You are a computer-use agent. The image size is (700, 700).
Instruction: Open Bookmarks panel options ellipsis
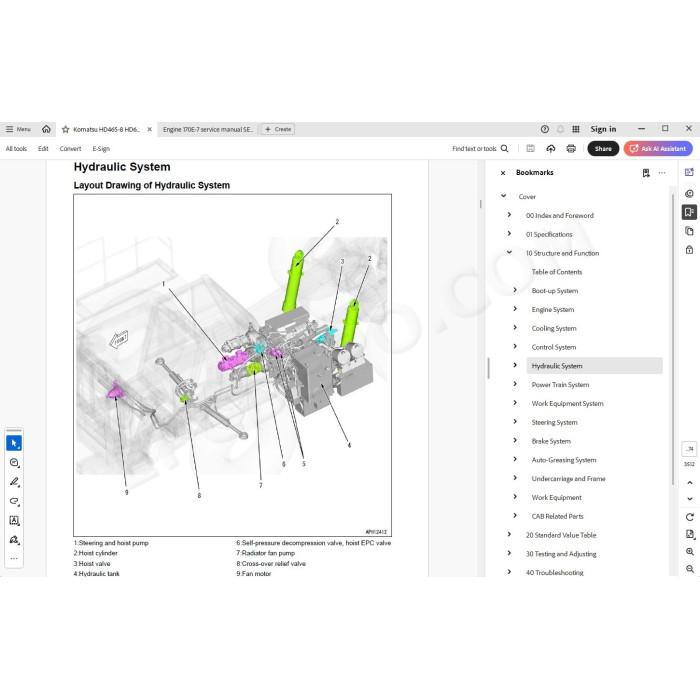pos(662,173)
